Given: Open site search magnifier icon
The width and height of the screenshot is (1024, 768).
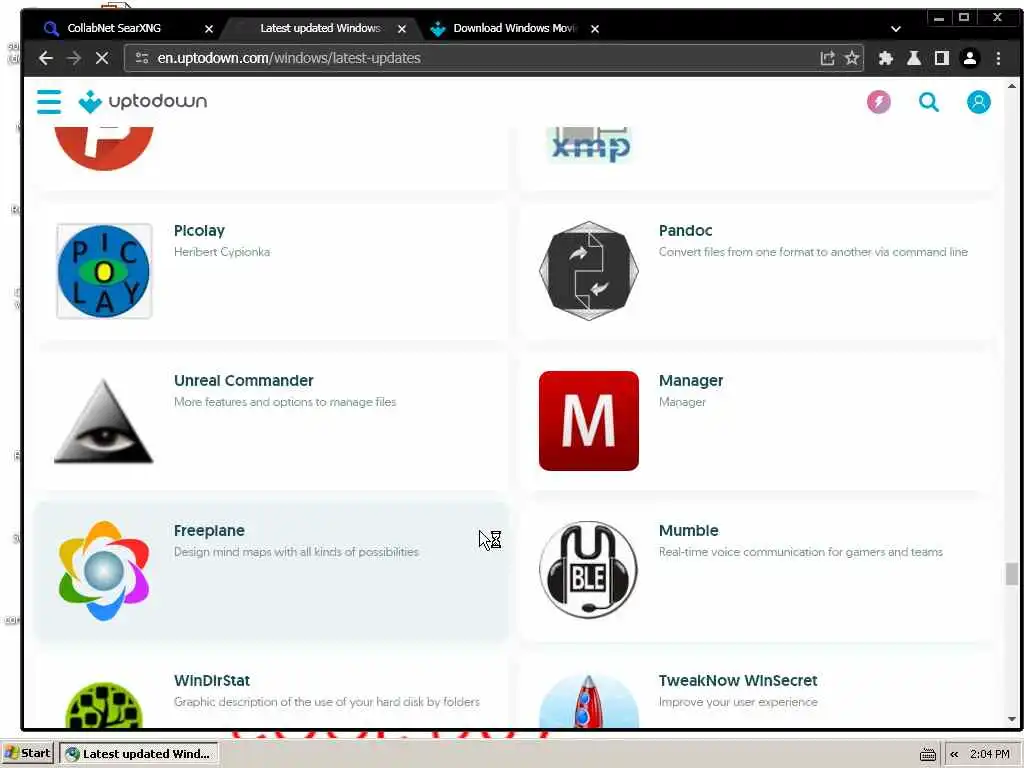Looking at the screenshot, I should [x=929, y=102].
